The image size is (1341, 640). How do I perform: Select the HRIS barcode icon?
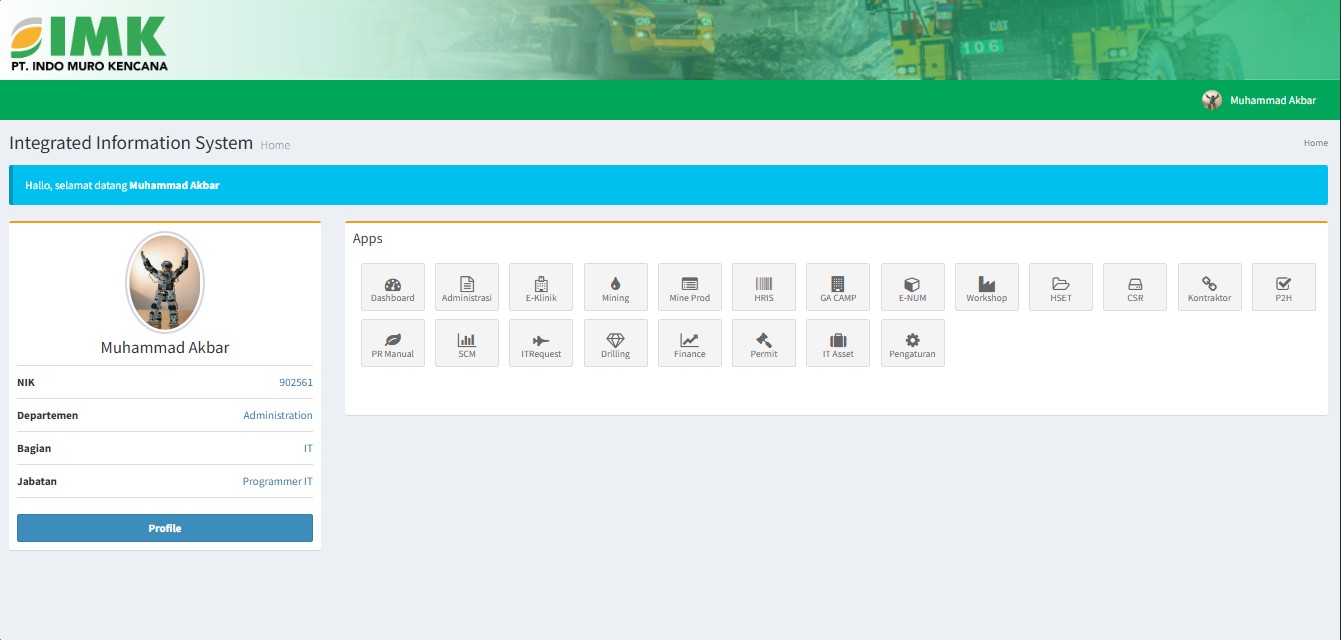(764, 287)
